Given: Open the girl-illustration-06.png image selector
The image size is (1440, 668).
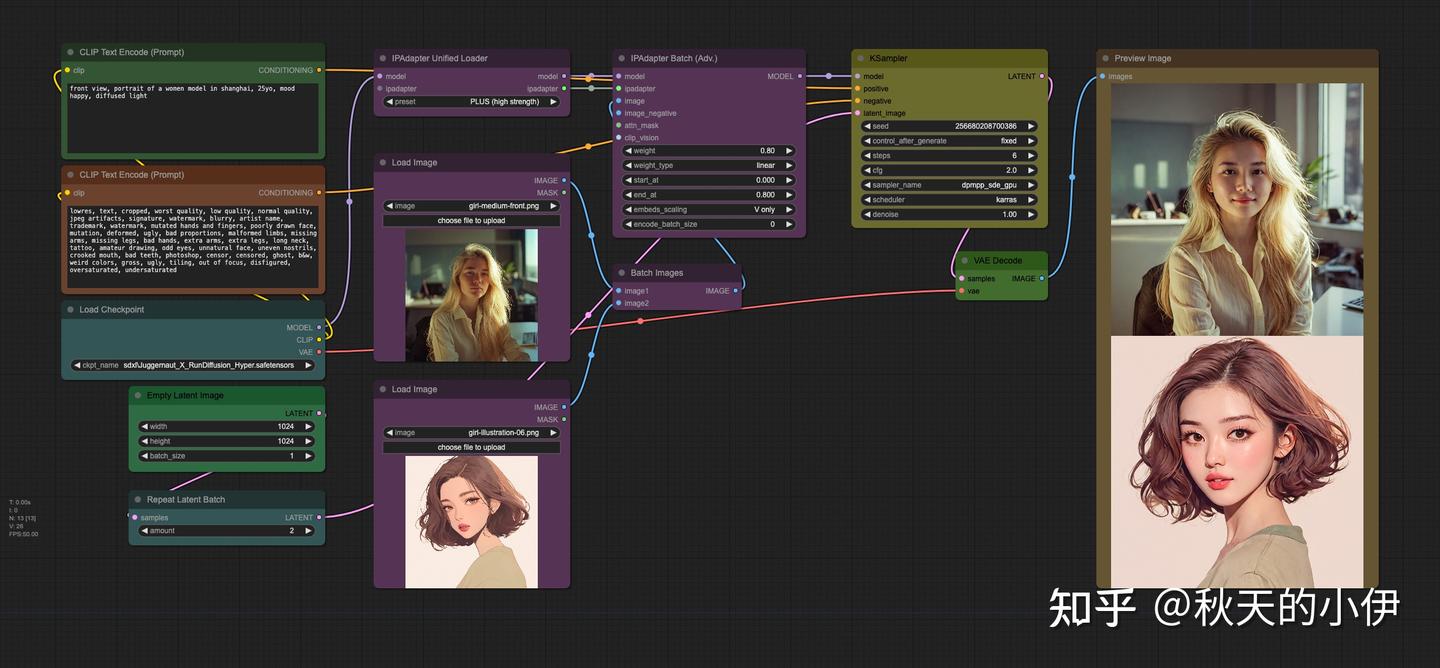Looking at the screenshot, I should tap(472, 433).
